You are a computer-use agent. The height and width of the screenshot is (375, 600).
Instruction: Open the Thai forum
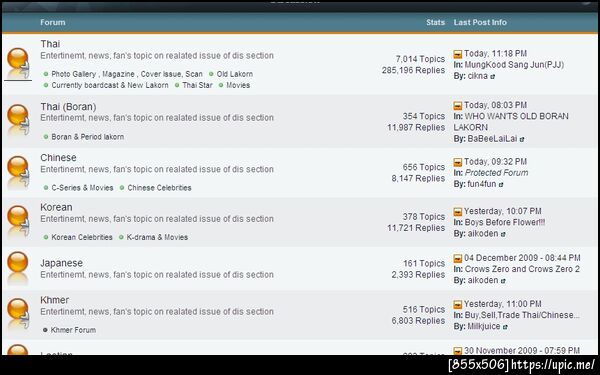tap(50, 44)
